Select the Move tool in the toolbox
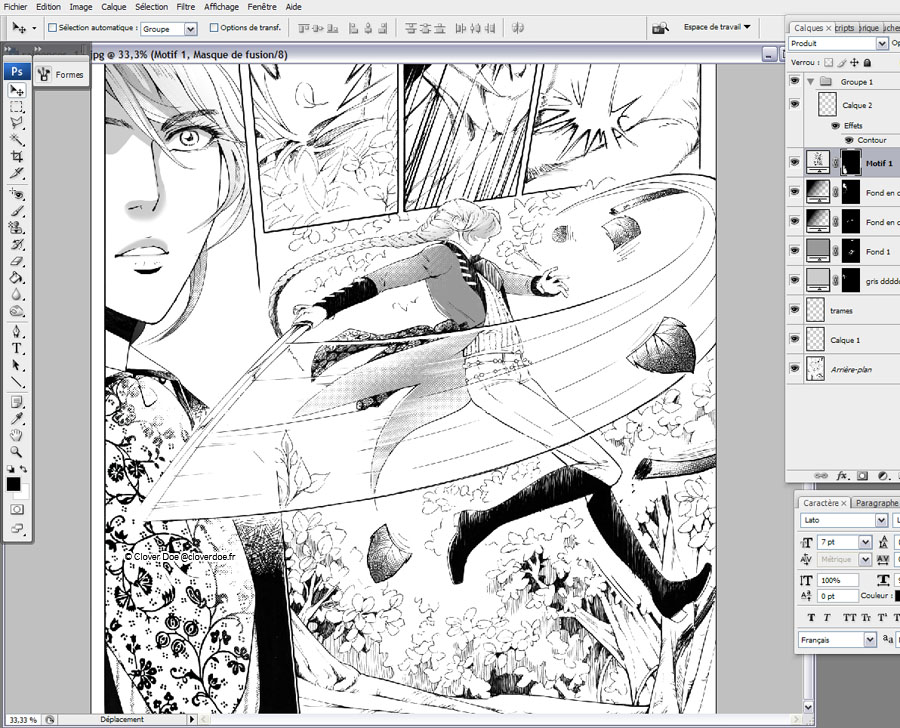The height and width of the screenshot is (728, 900). coord(17,90)
